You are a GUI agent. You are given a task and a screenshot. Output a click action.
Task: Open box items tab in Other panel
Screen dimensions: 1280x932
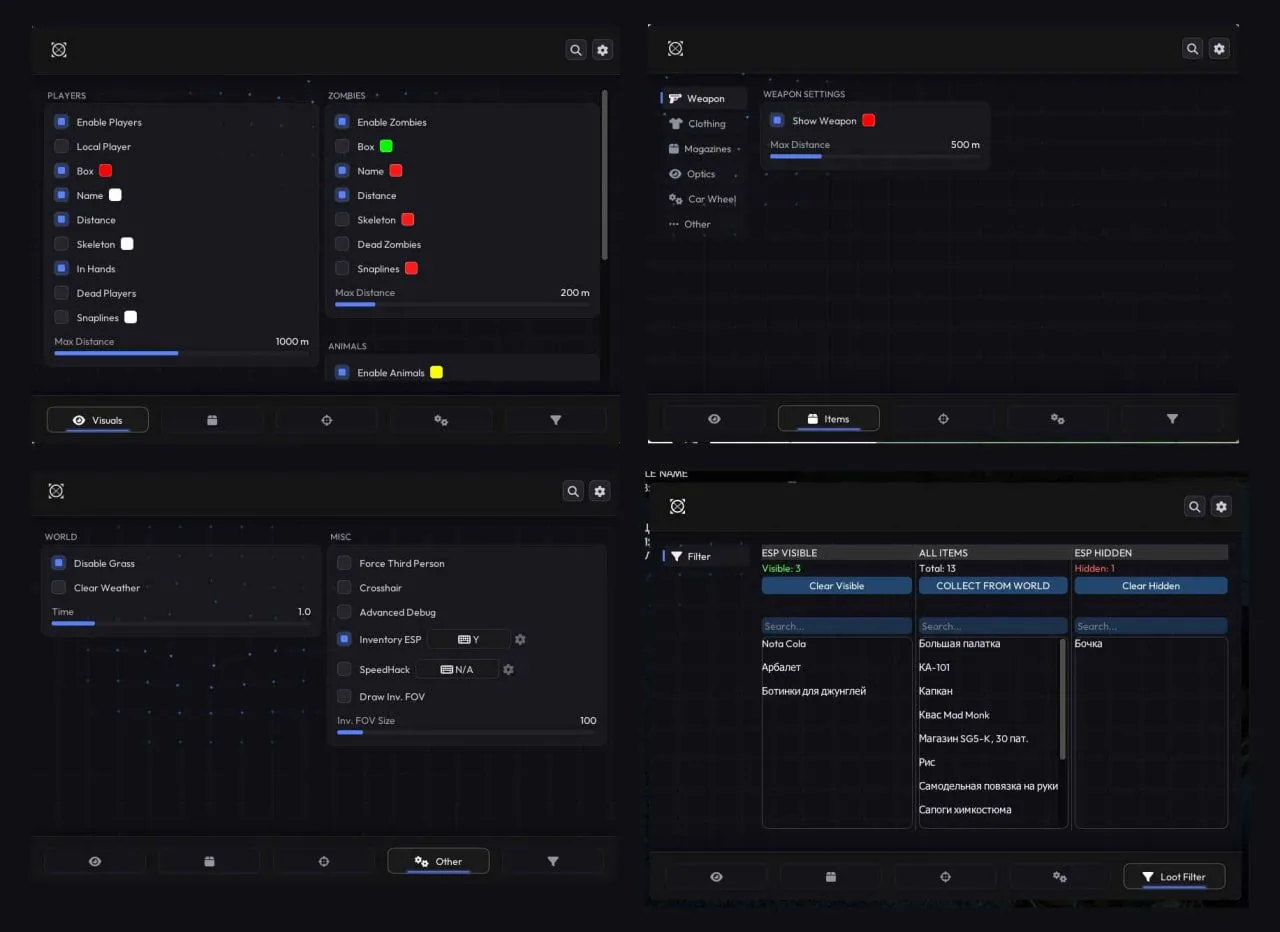[x=209, y=861]
